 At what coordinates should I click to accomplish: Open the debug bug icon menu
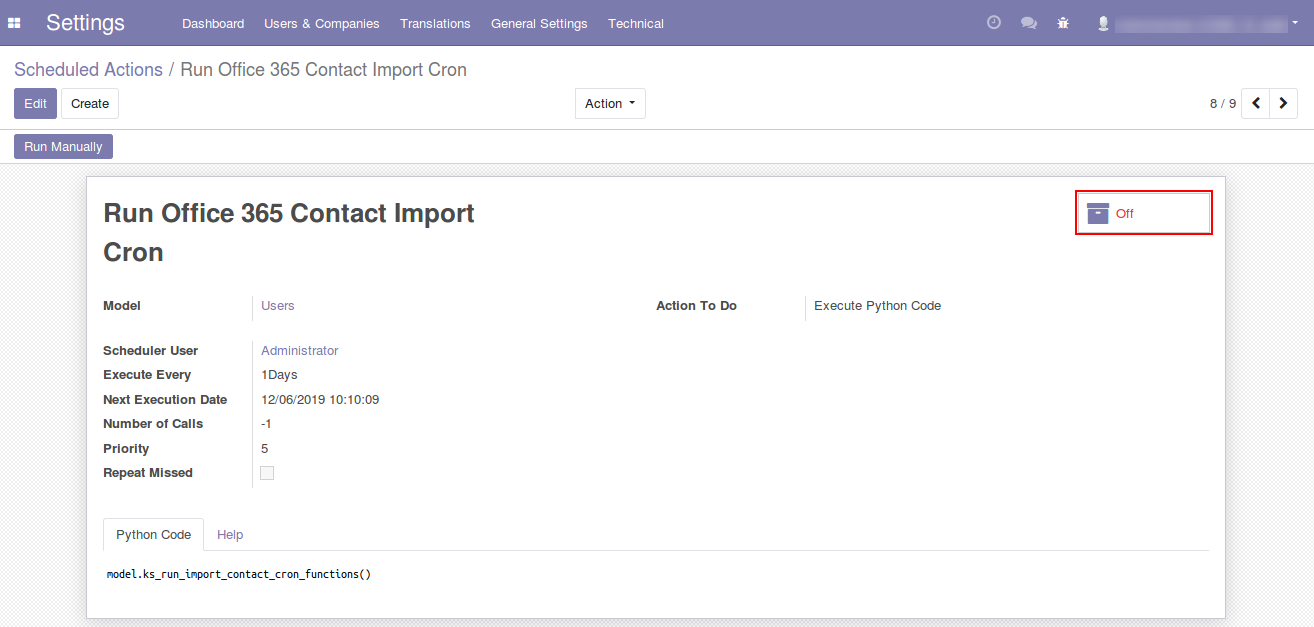point(1063,23)
